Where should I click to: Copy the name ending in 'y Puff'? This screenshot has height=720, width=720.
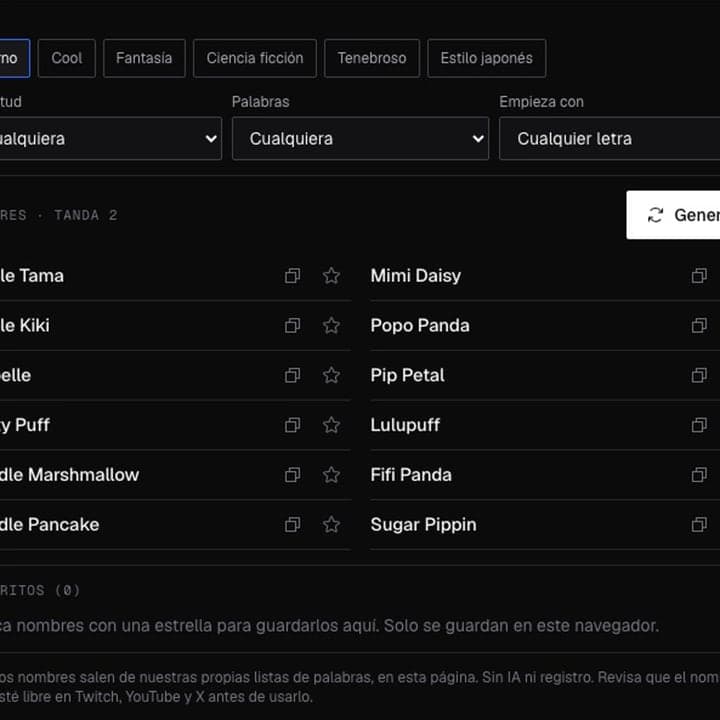click(292, 425)
